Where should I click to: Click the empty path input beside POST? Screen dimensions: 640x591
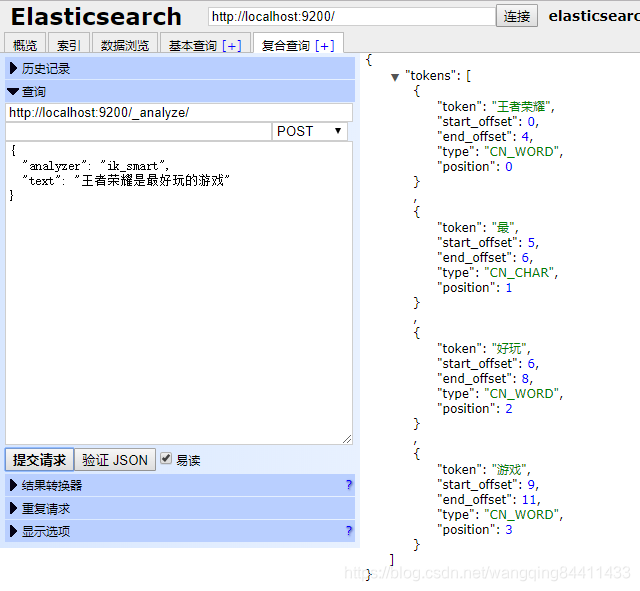click(x=138, y=131)
